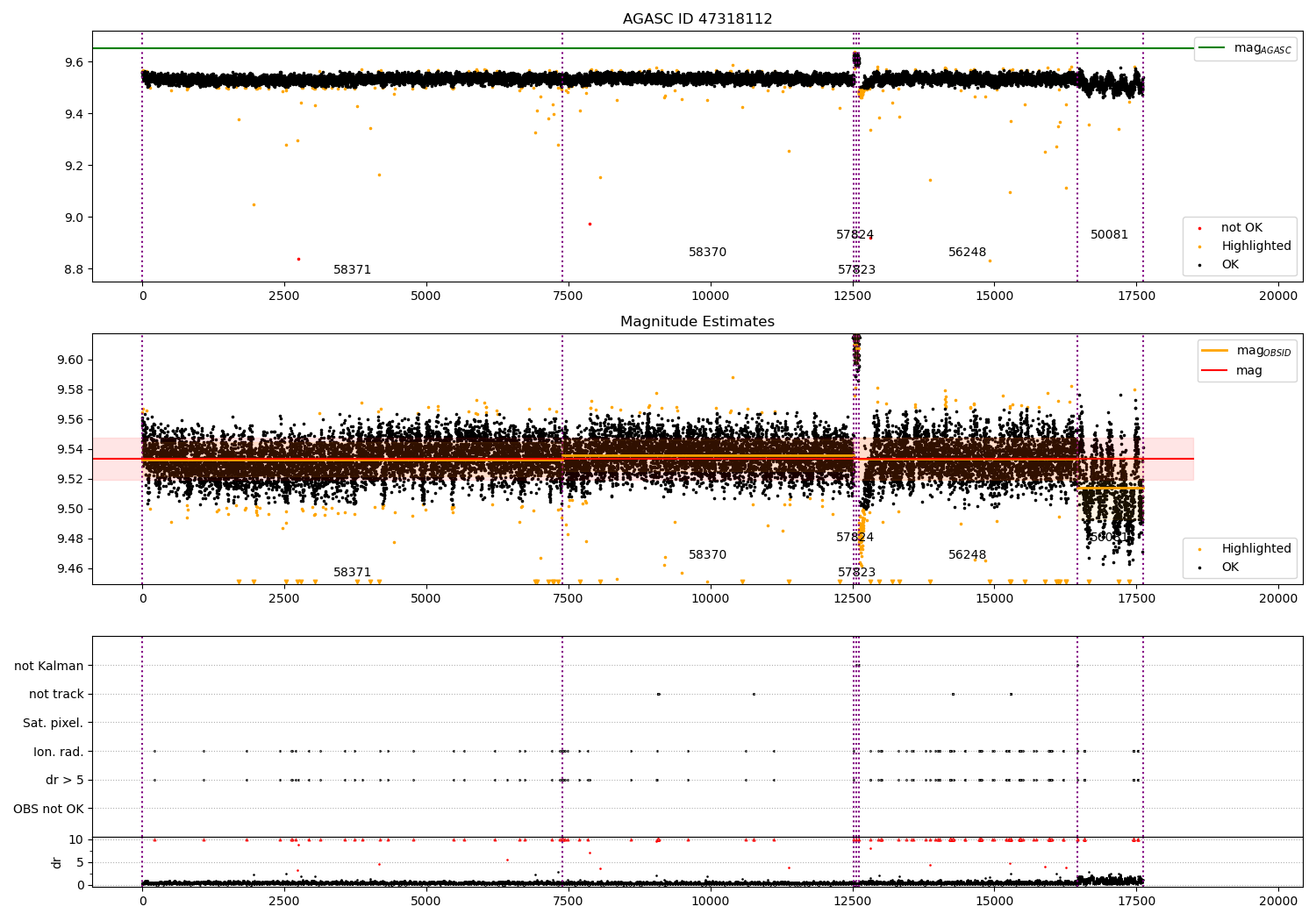Click the 'dr > 5' row label
1316x921 pixels.
[x=65, y=780]
